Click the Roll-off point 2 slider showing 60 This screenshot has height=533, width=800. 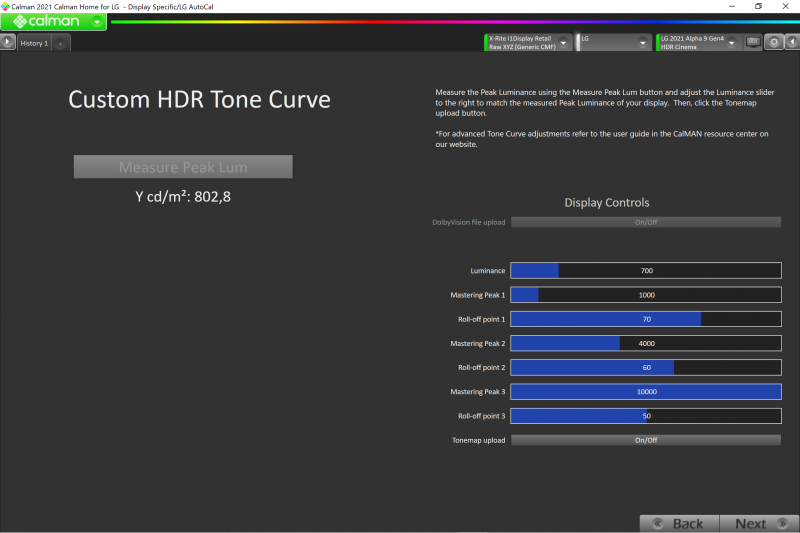[646, 367]
